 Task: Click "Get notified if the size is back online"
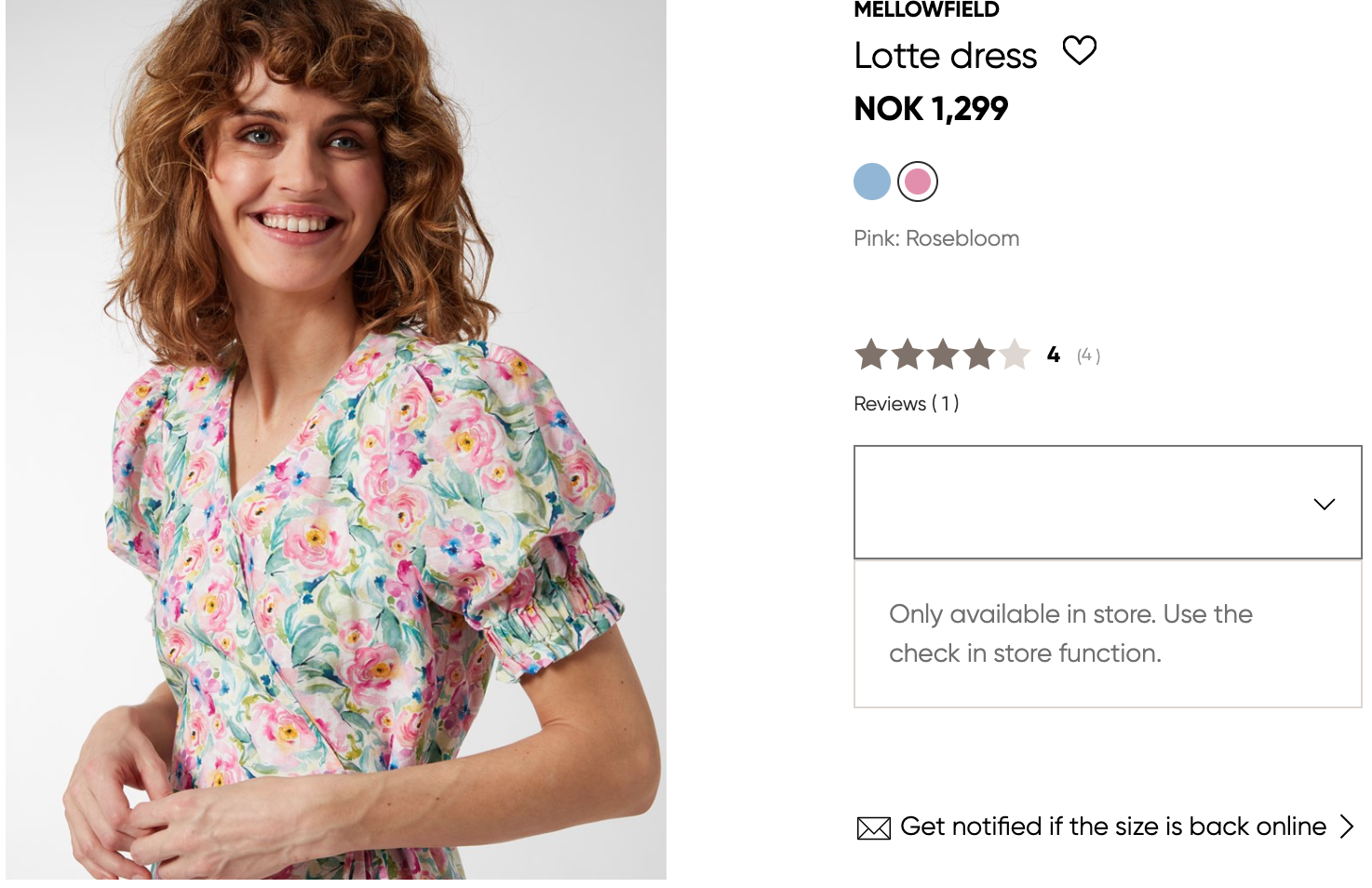[x=1112, y=827]
